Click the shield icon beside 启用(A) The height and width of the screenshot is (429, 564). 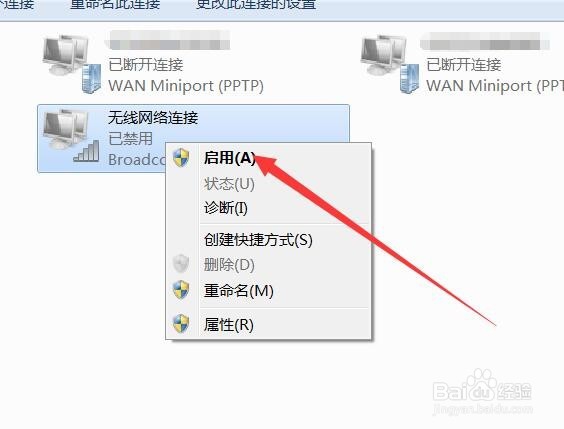click(x=181, y=158)
